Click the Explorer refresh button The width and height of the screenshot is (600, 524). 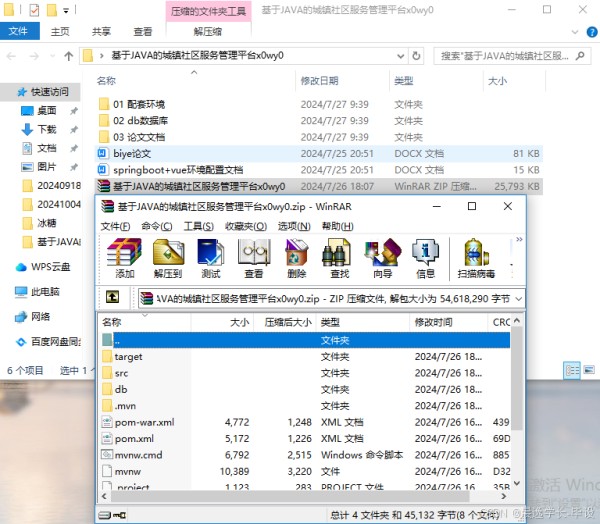(x=416, y=56)
